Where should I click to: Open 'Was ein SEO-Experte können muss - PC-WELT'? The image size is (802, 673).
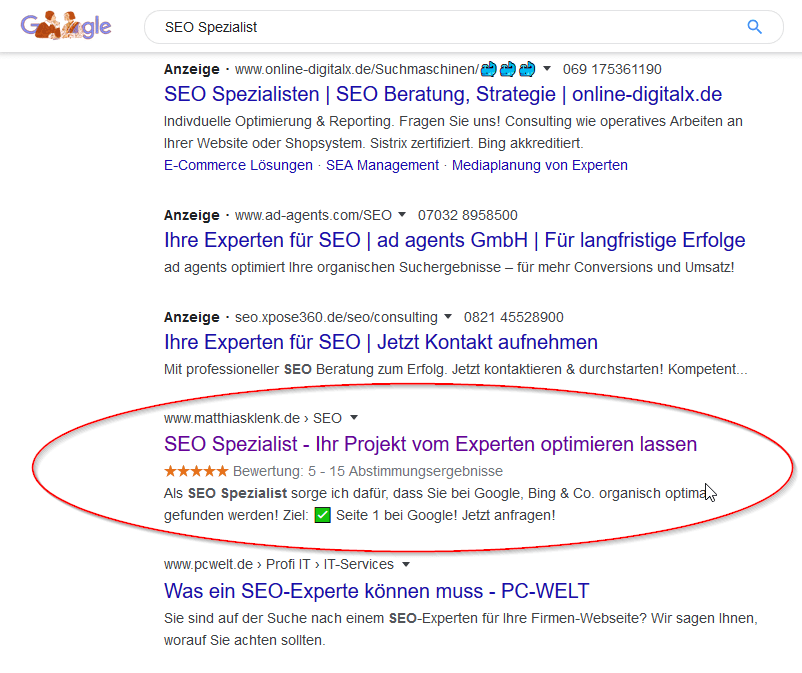click(x=377, y=591)
